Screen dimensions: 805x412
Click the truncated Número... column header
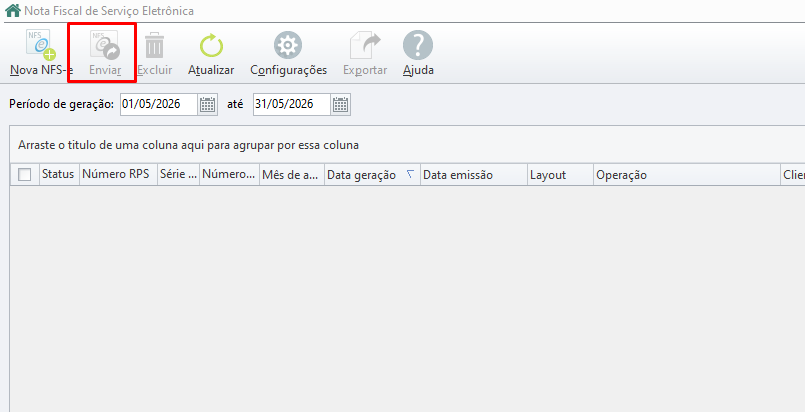pos(229,174)
